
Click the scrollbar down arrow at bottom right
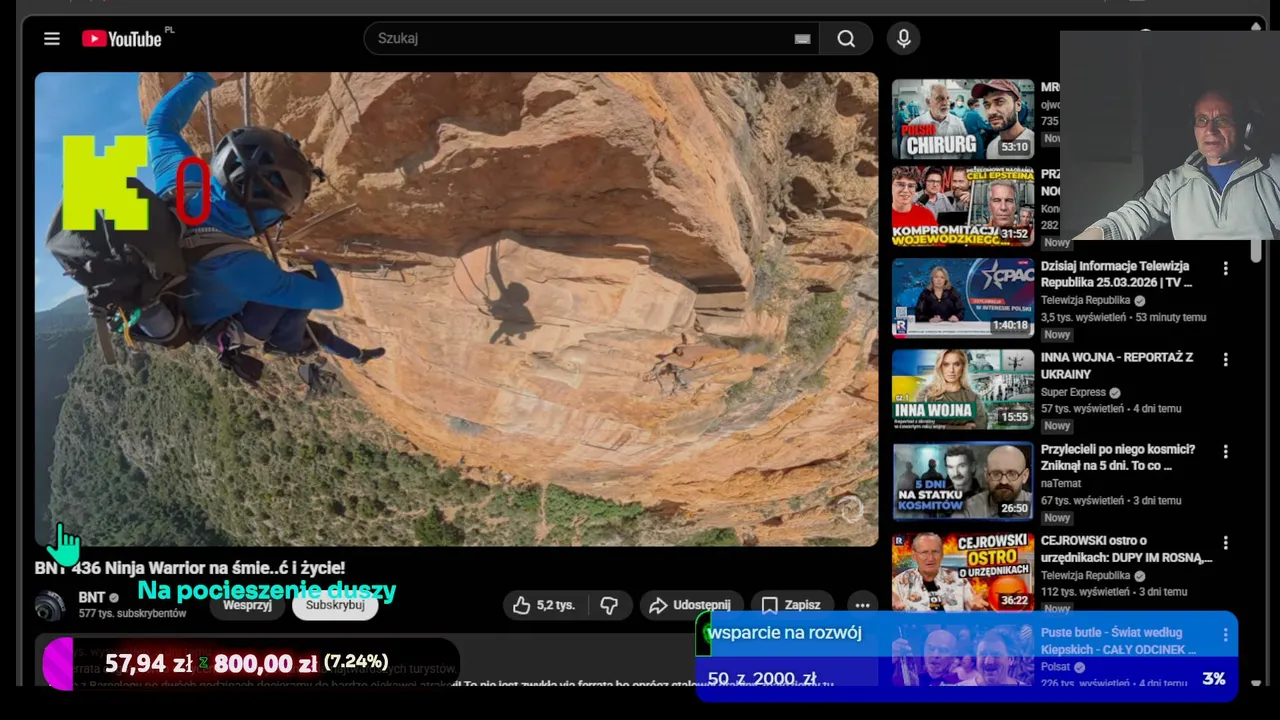click(1256, 684)
